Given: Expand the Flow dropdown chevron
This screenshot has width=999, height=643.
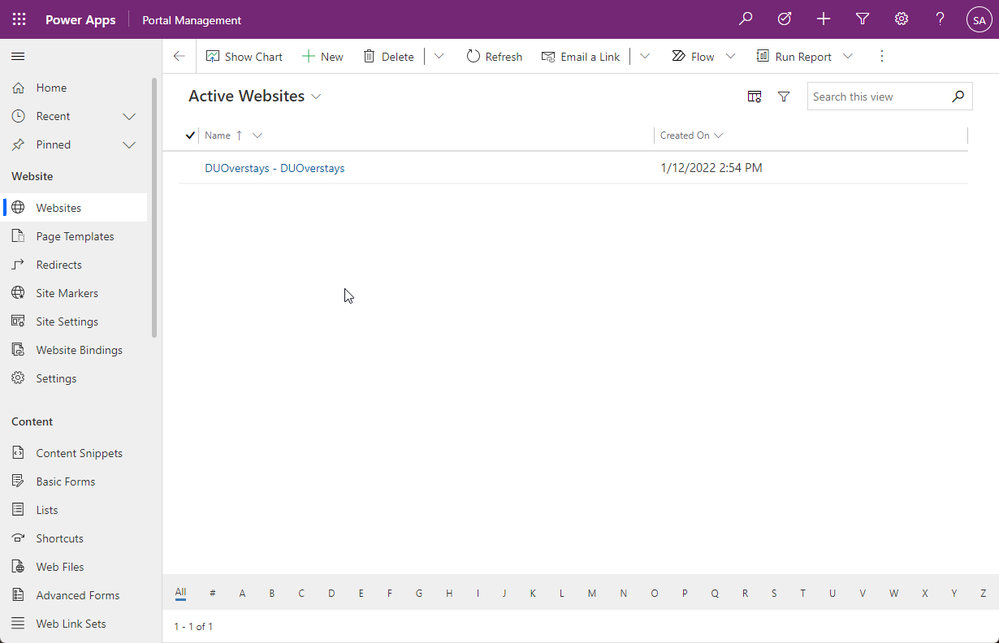Looking at the screenshot, I should click(x=731, y=56).
